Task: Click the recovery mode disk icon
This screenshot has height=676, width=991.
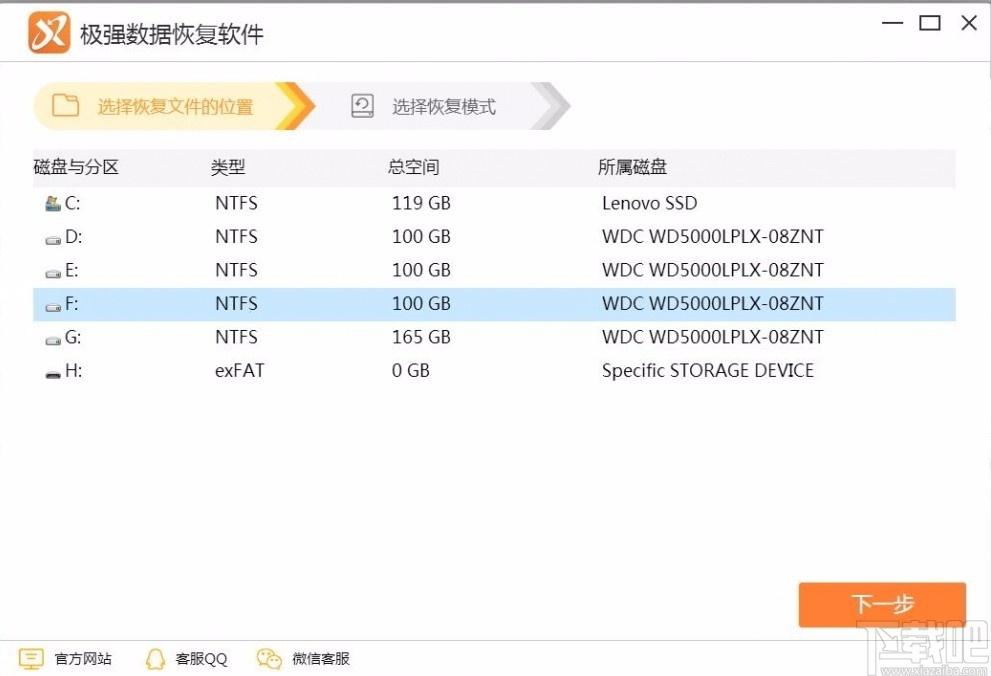Action: (362, 106)
